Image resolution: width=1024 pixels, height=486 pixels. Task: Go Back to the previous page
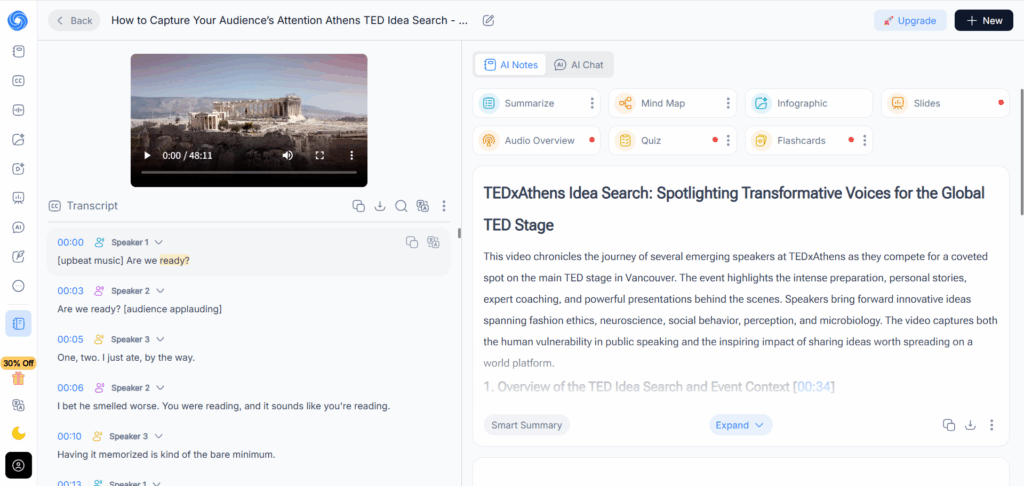74,20
